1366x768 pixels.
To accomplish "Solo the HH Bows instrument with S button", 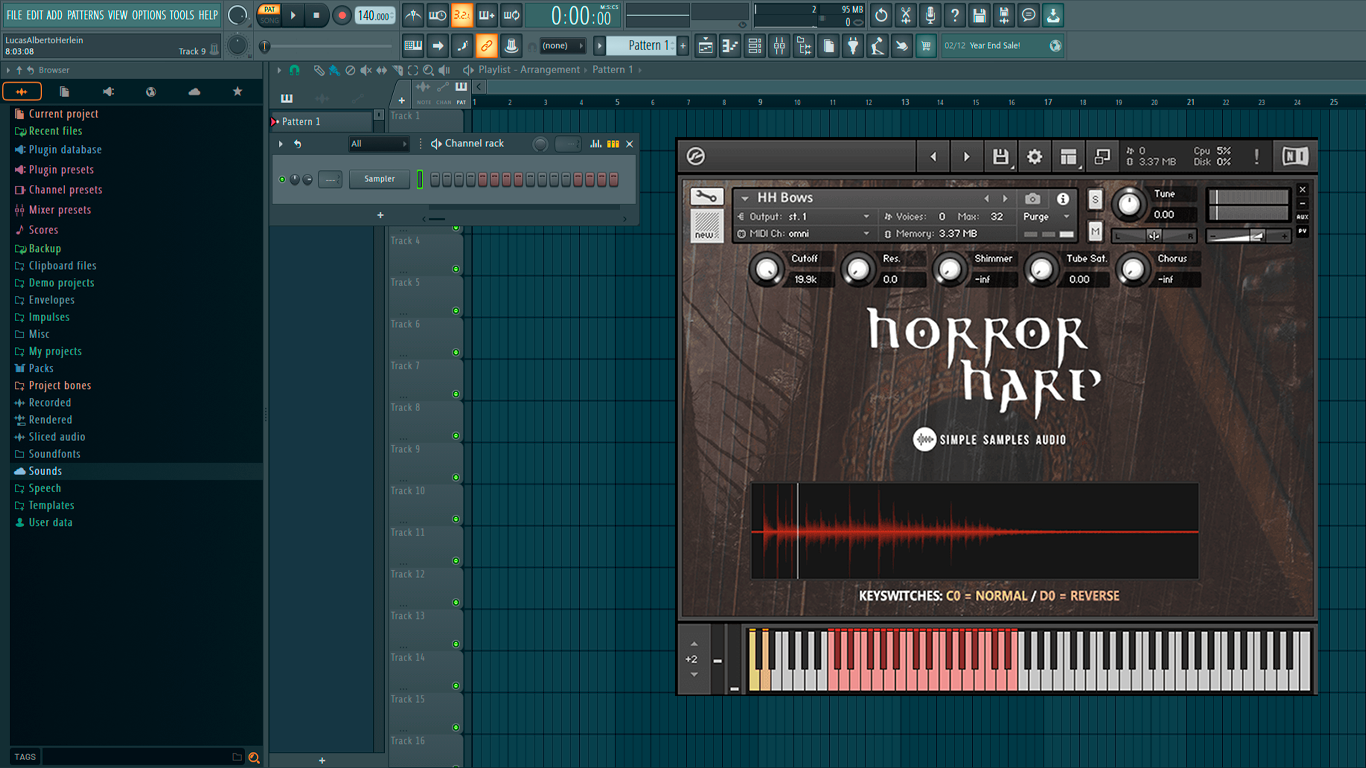I will (x=1095, y=200).
